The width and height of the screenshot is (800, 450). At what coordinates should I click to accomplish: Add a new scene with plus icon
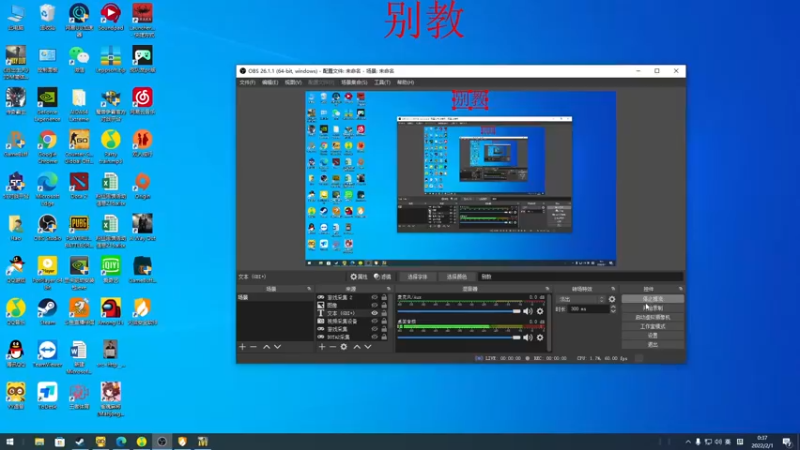[242, 347]
